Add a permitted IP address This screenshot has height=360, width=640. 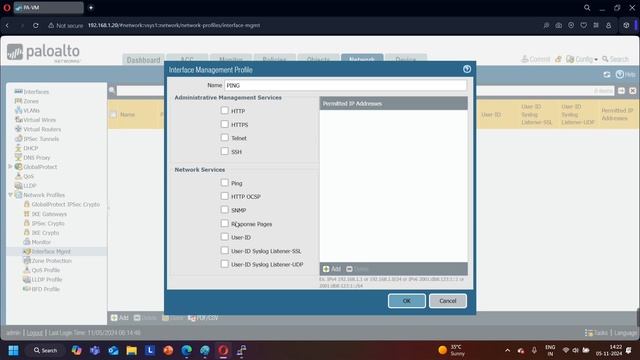332,269
